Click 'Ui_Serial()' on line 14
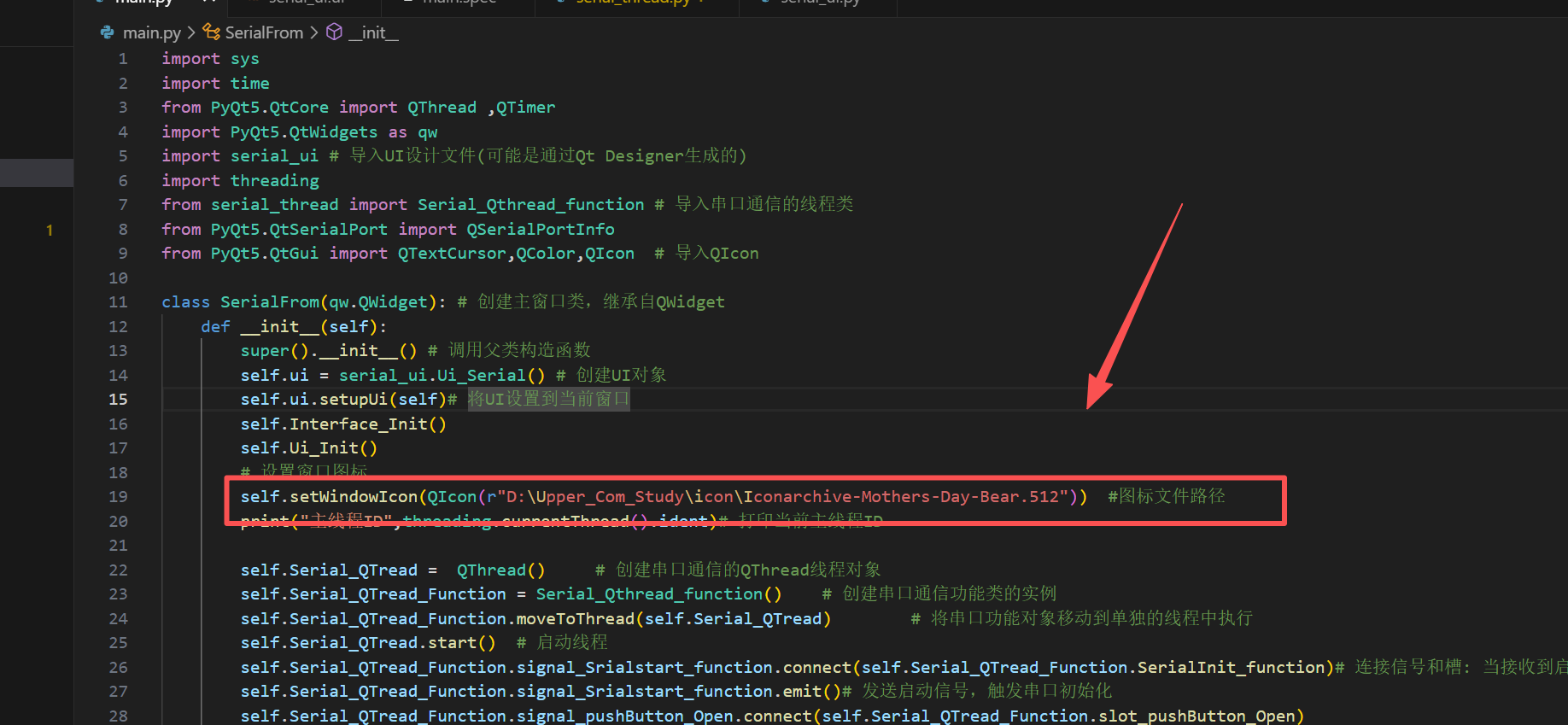The width and height of the screenshot is (1568, 725). coord(491,376)
